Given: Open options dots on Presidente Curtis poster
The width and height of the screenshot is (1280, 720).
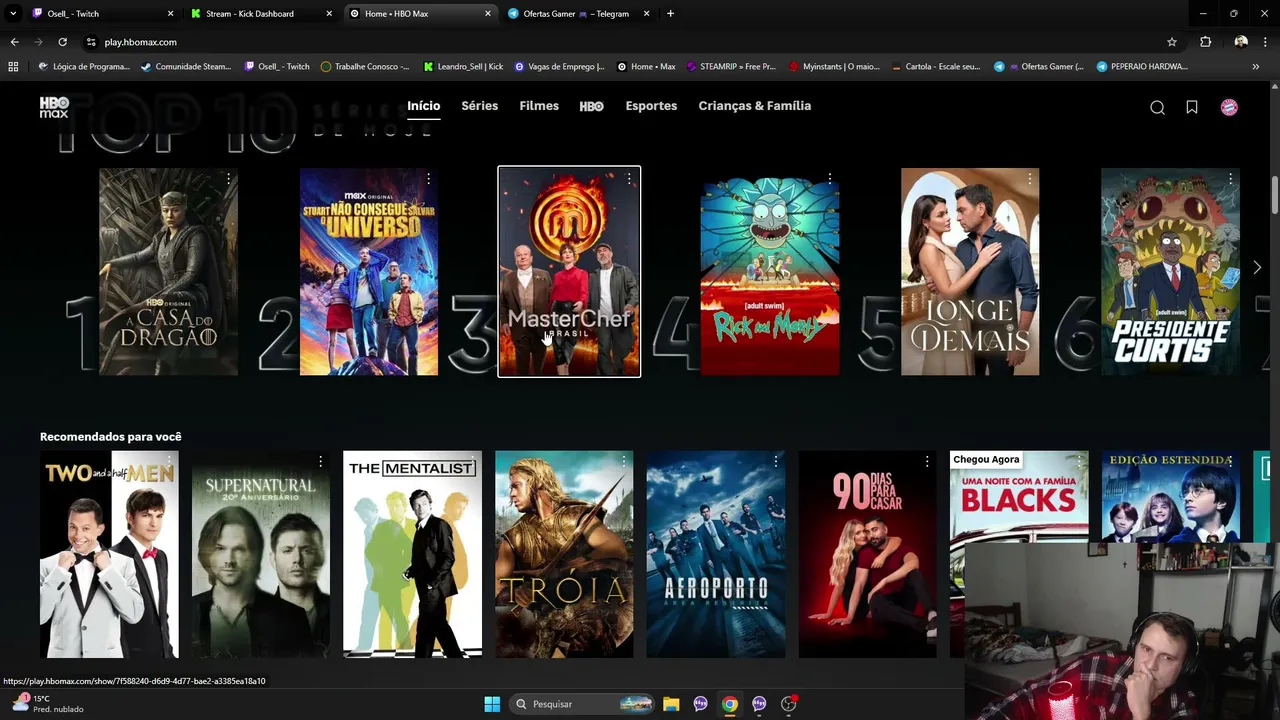Looking at the screenshot, I should tap(1230, 178).
